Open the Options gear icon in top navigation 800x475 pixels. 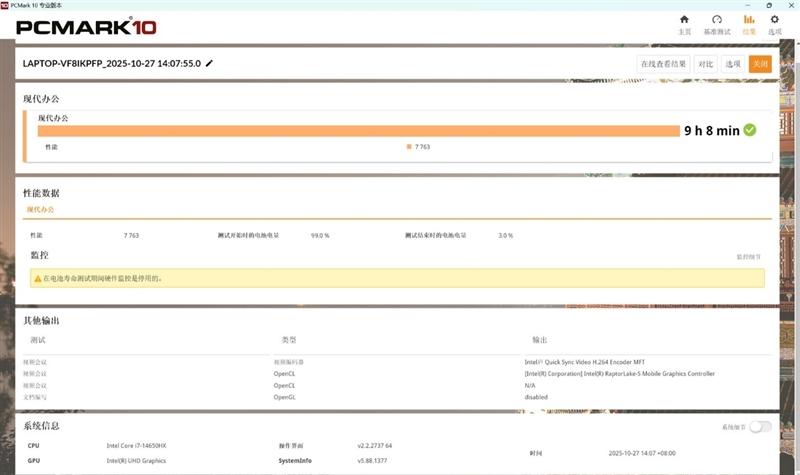point(774,19)
